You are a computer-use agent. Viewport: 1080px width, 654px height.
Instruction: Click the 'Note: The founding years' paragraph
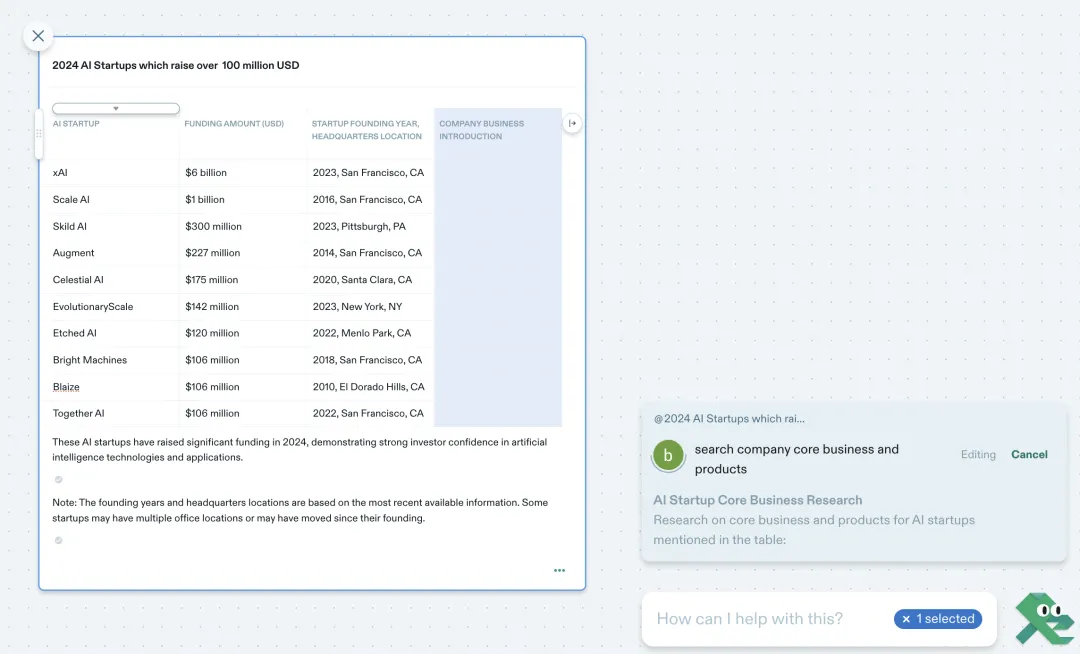(300, 510)
